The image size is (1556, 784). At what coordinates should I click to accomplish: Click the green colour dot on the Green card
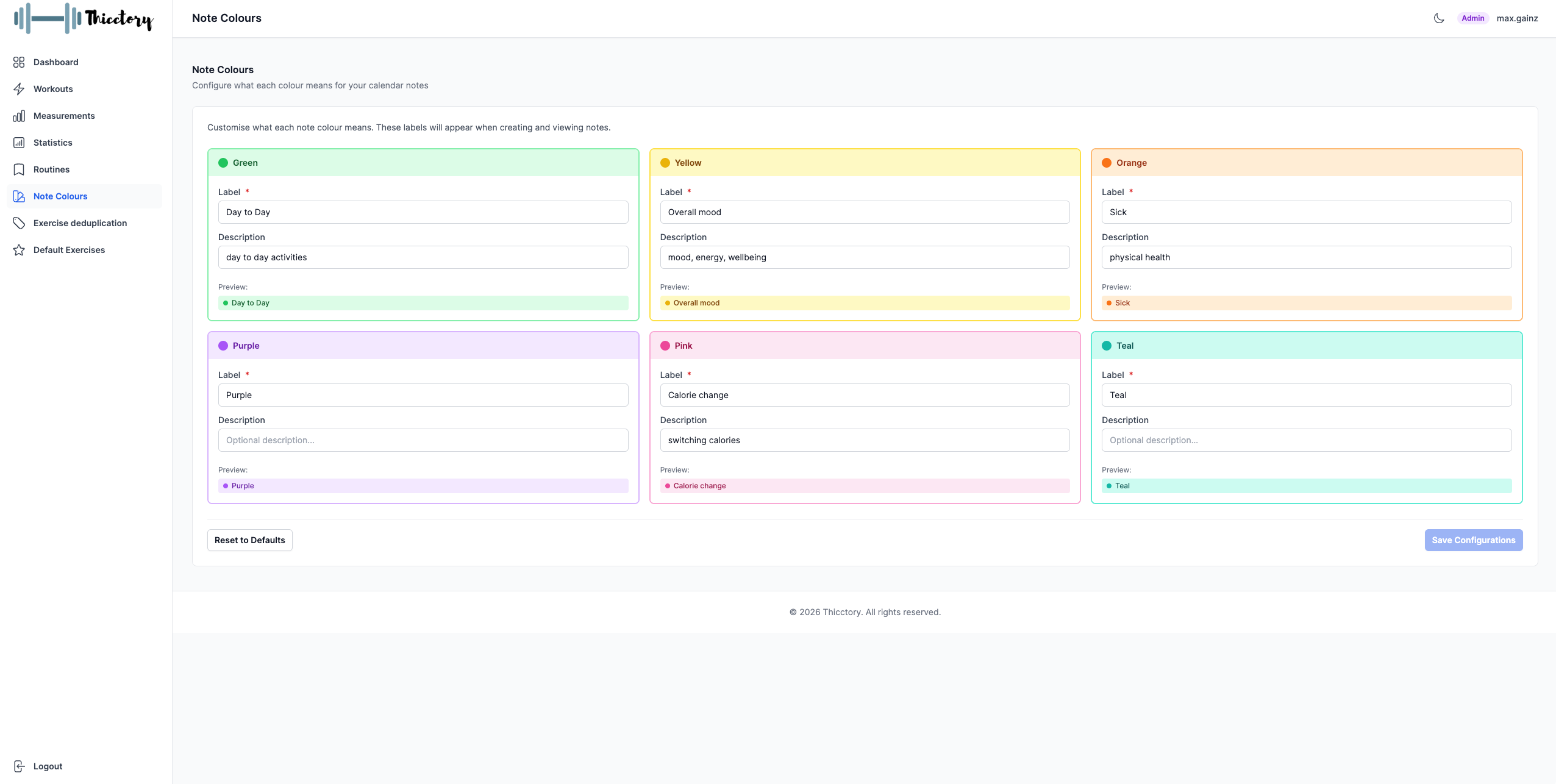tap(223, 162)
